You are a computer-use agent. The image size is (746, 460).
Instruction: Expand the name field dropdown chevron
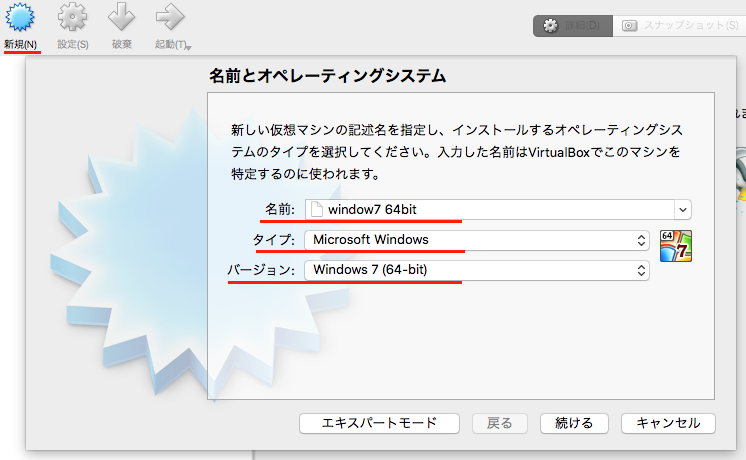683,209
